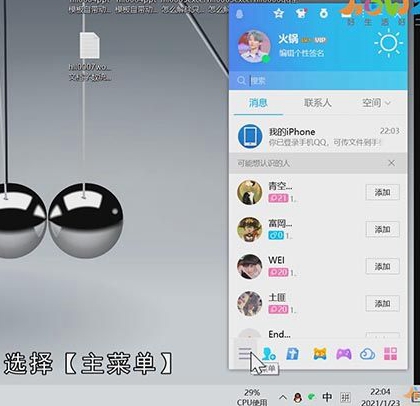Click the medal icon in title bar
Screen dimensions: 420x406
click(x=324, y=13)
